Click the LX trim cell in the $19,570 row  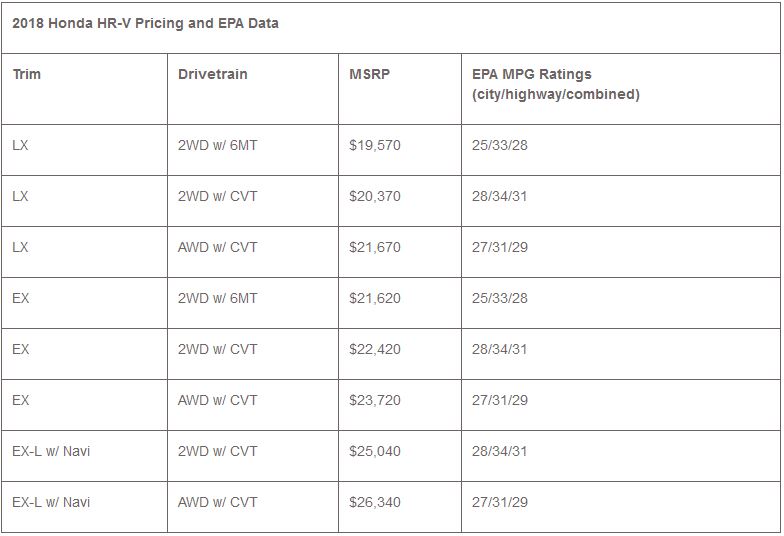click(21, 145)
